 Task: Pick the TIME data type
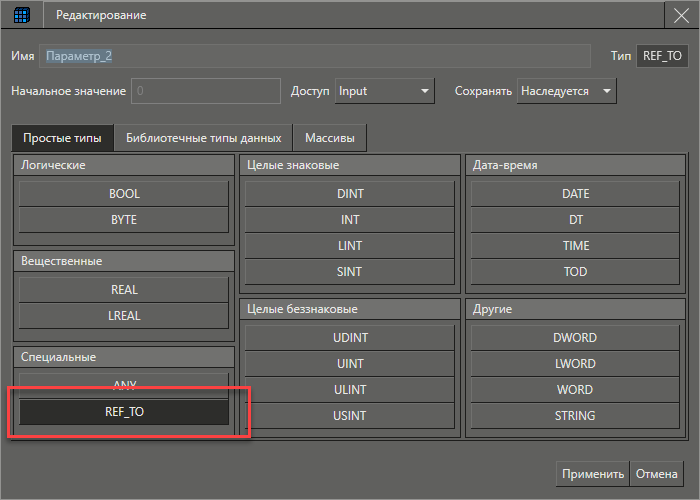575,245
